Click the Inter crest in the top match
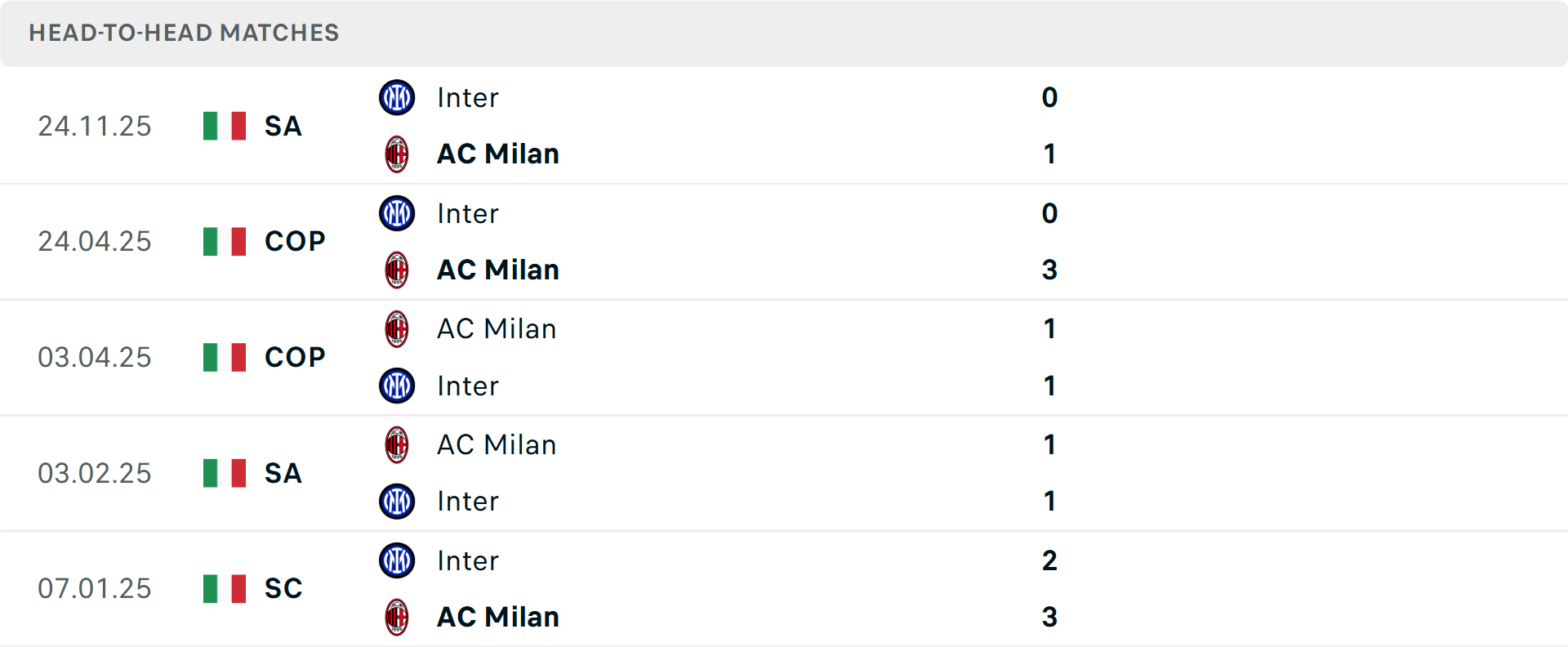The height and width of the screenshot is (647, 1568). coord(397,97)
